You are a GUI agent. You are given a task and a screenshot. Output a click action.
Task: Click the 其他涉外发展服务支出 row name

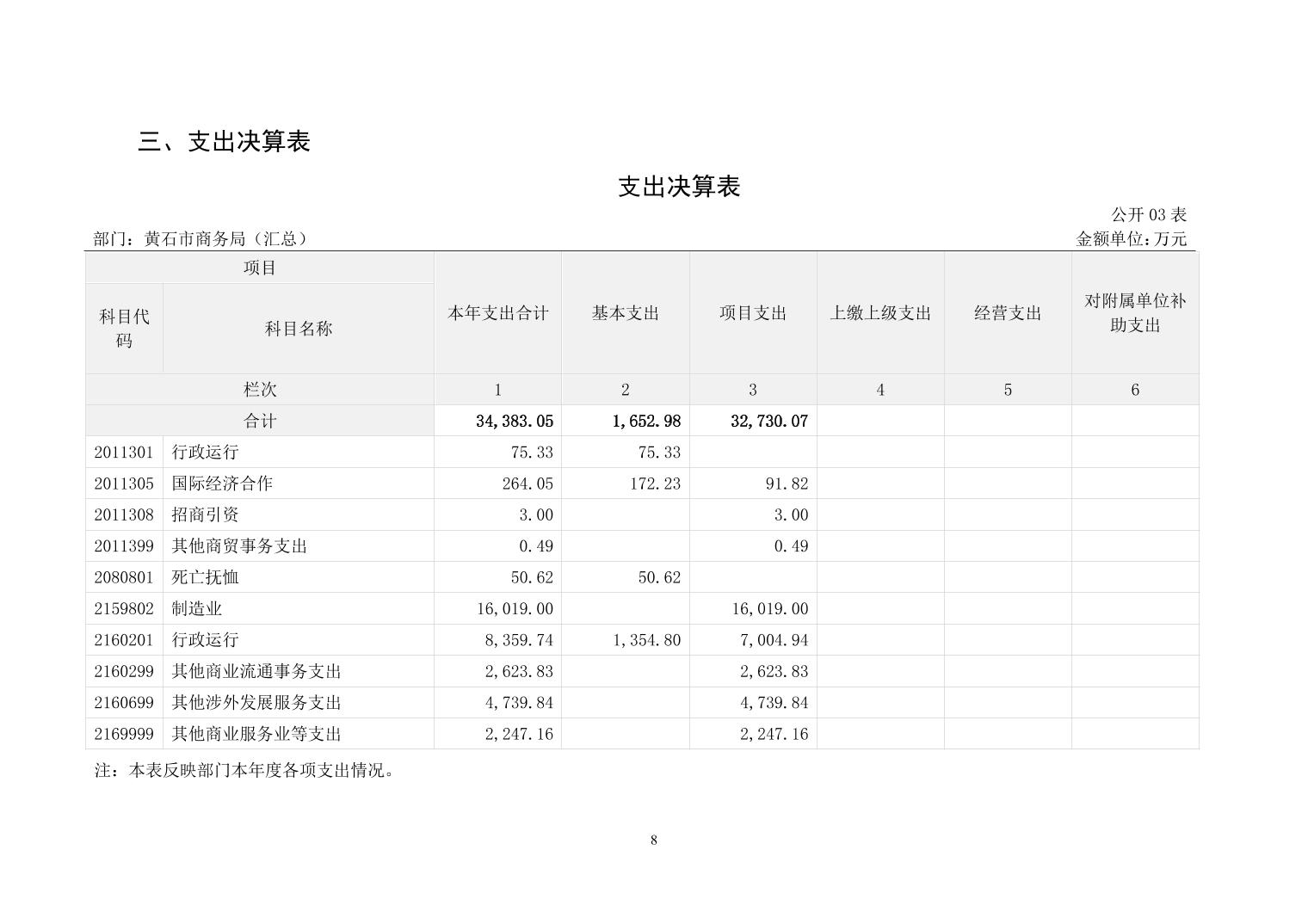[x=256, y=703]
